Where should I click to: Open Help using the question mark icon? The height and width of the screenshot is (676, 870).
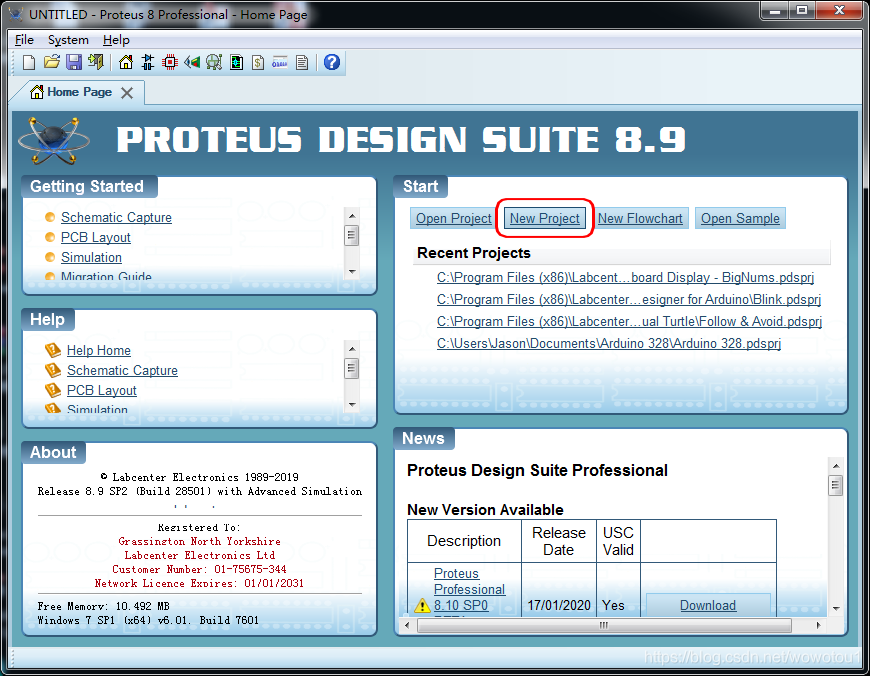click(x=331, y=62)
